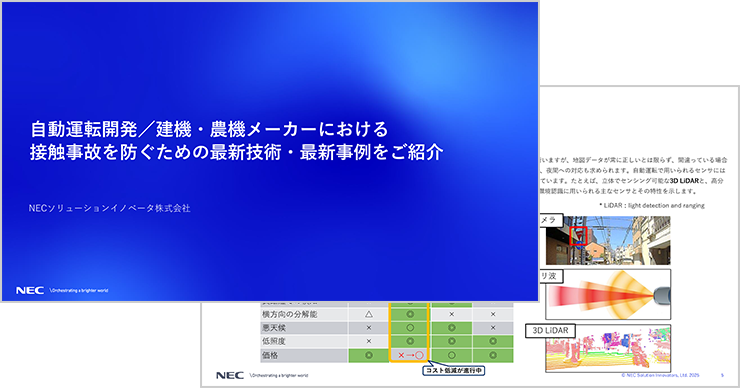Click the bold '3D LiDAR' text in the paragraph
The width and height of the screenshot is (740, 388).
[684, 181]
